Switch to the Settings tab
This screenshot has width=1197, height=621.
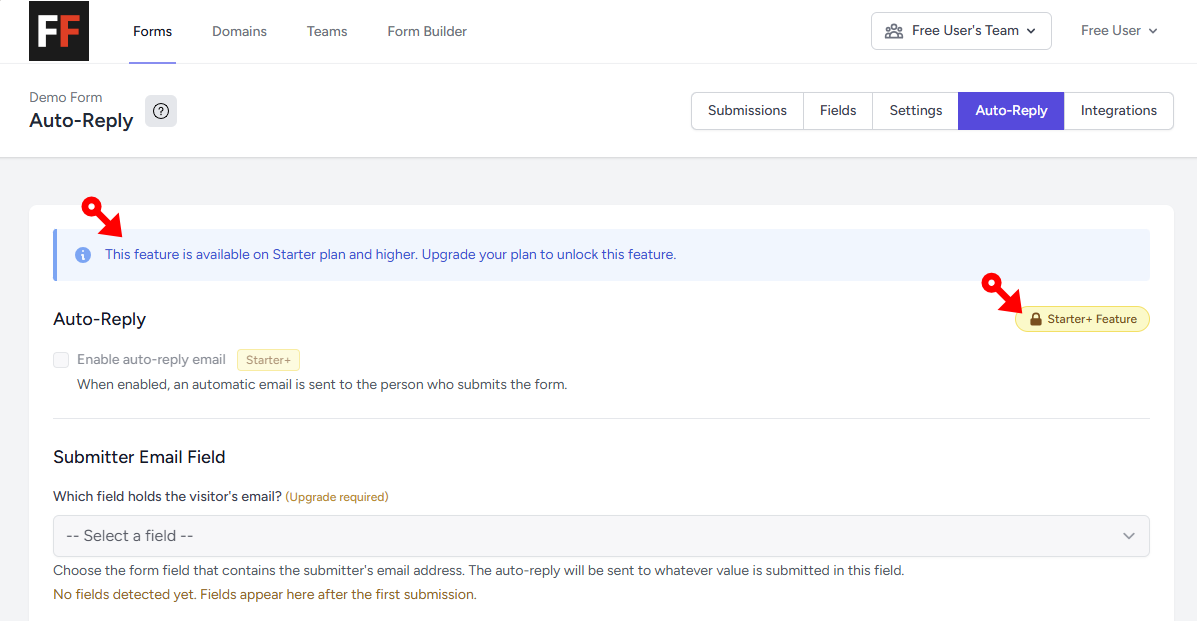coord(915,111)
